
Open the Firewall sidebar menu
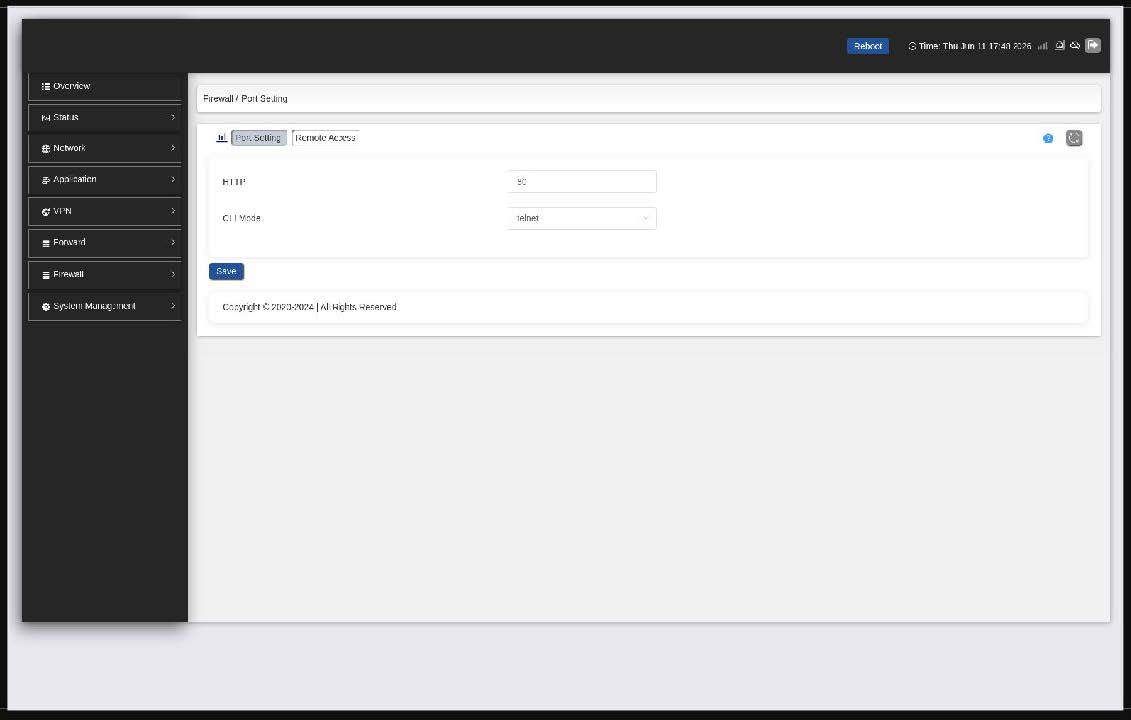(x=105, y=275)
